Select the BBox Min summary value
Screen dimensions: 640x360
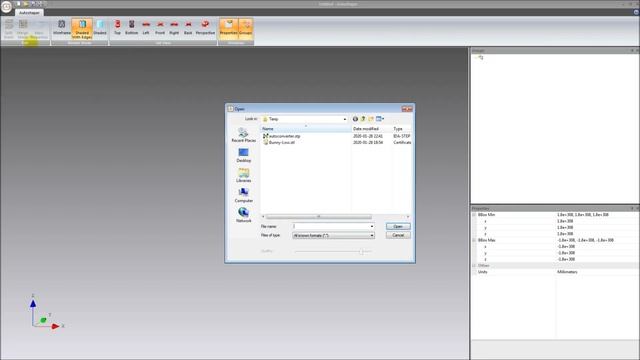[x=582, y=215]
